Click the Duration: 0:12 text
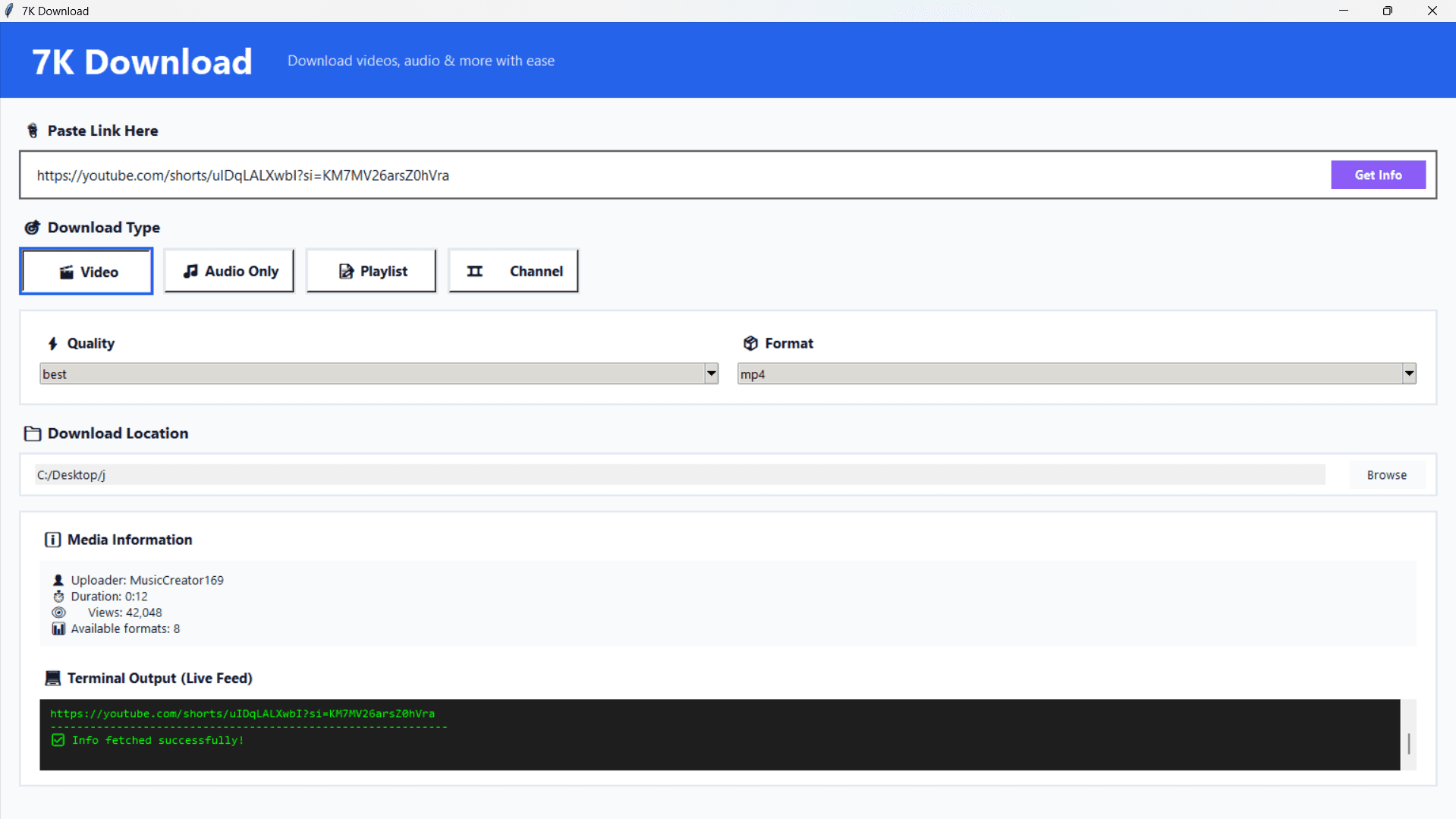This screenshot has height=819, width=1456. pyautogui.click(x=109, y=597)
